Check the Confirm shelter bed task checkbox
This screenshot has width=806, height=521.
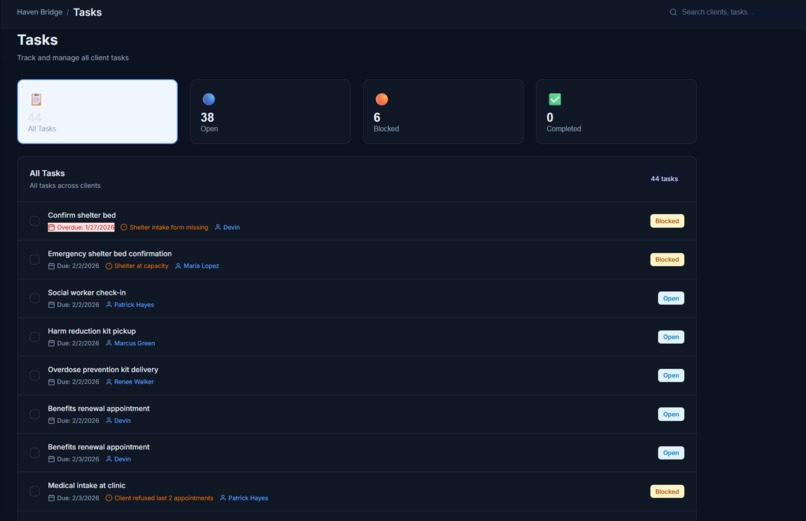[34, 221]
